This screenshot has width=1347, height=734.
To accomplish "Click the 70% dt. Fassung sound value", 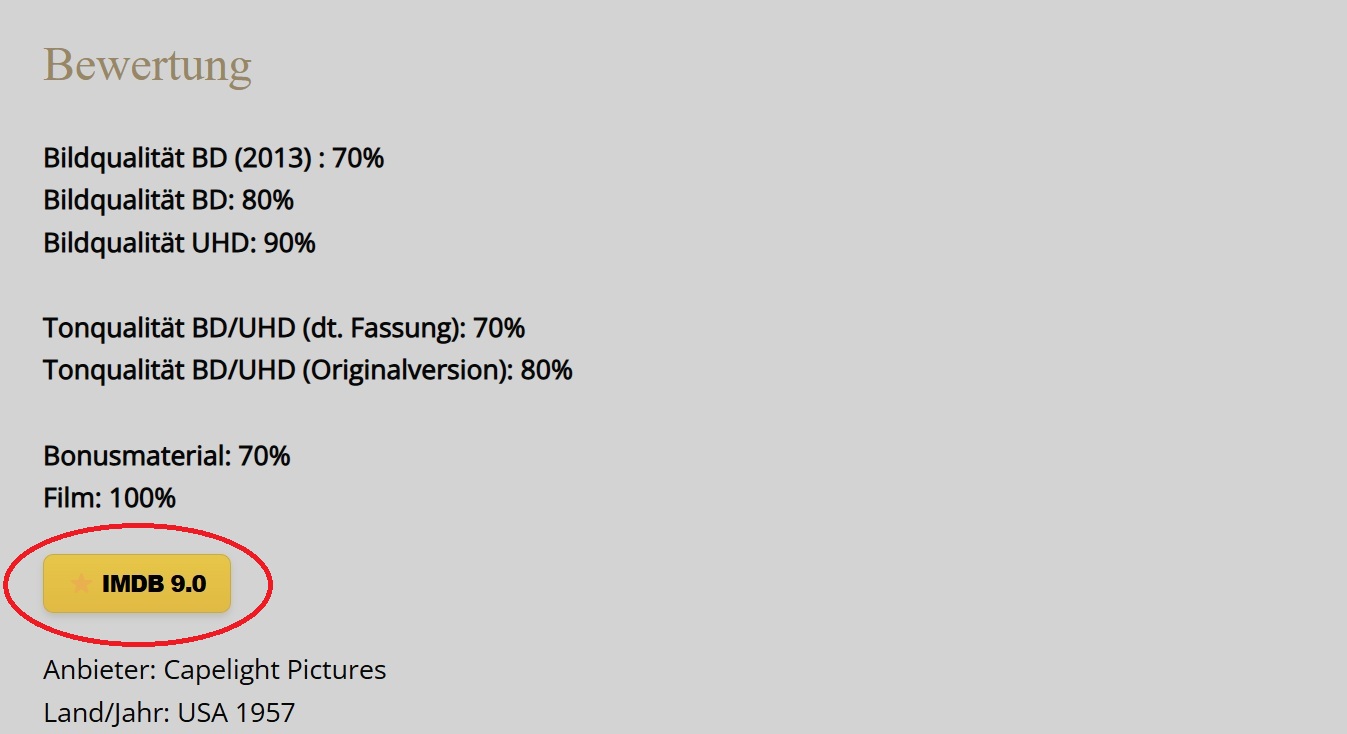I will [499, 328].
